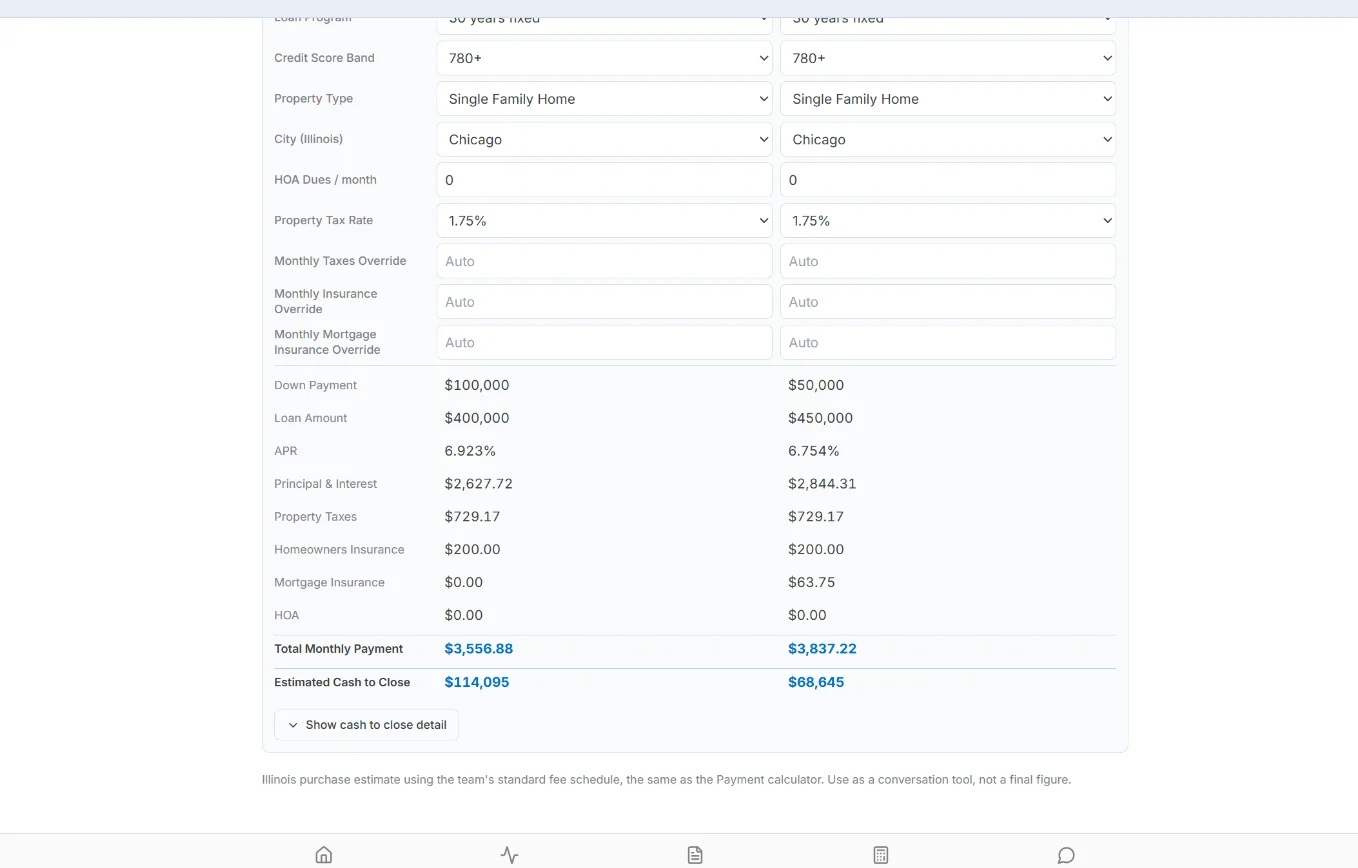The height and width of the screenshot is (868, 1358).
Task: Open second scenario's Property Type dropdown
Action: pos(948,99)
